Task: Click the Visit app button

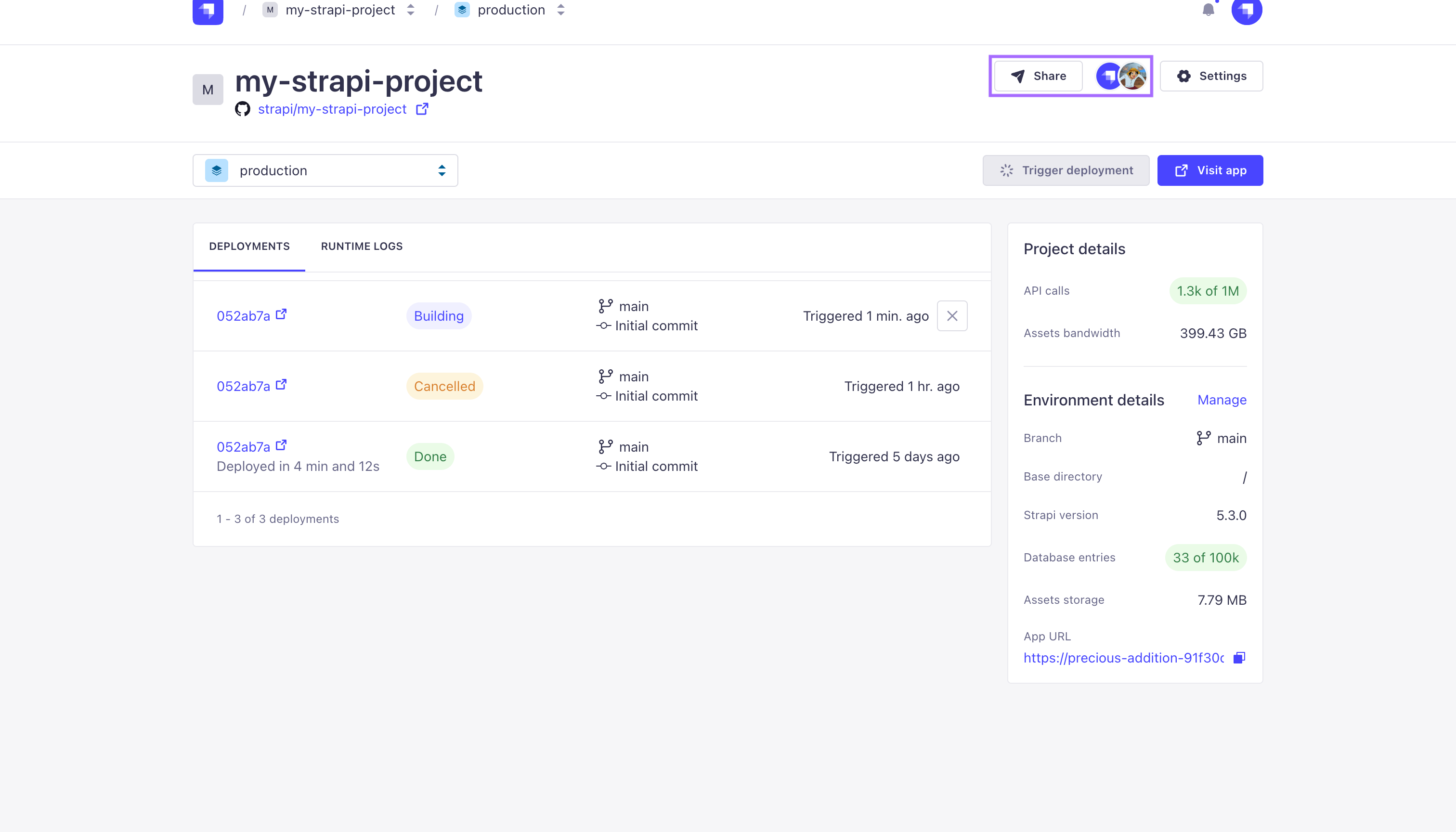Action: (1209, 170)
